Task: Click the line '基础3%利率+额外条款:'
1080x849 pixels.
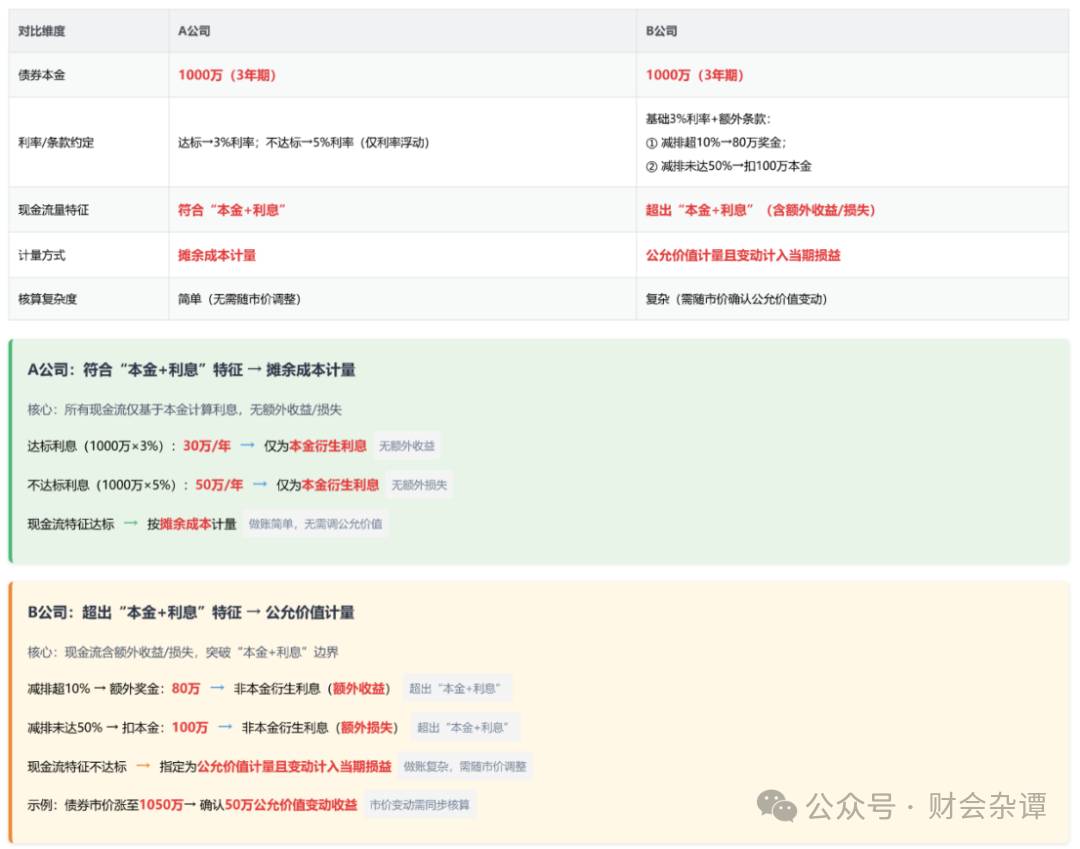Action: coord(708,119)
